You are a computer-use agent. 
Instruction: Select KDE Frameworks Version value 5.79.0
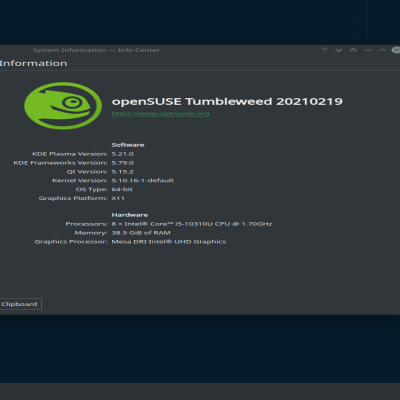pos(122,163)
